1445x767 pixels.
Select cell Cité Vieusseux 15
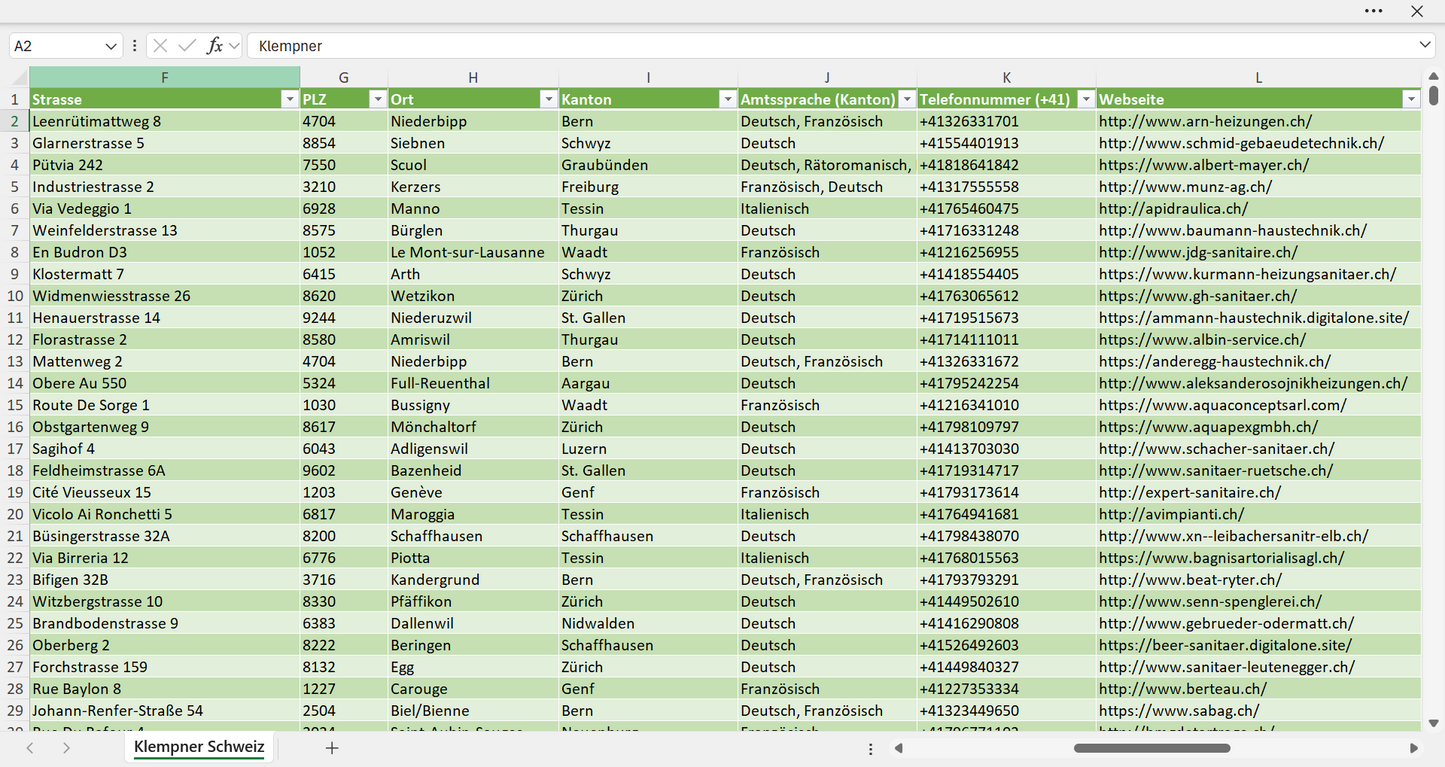tap(164, 492)
